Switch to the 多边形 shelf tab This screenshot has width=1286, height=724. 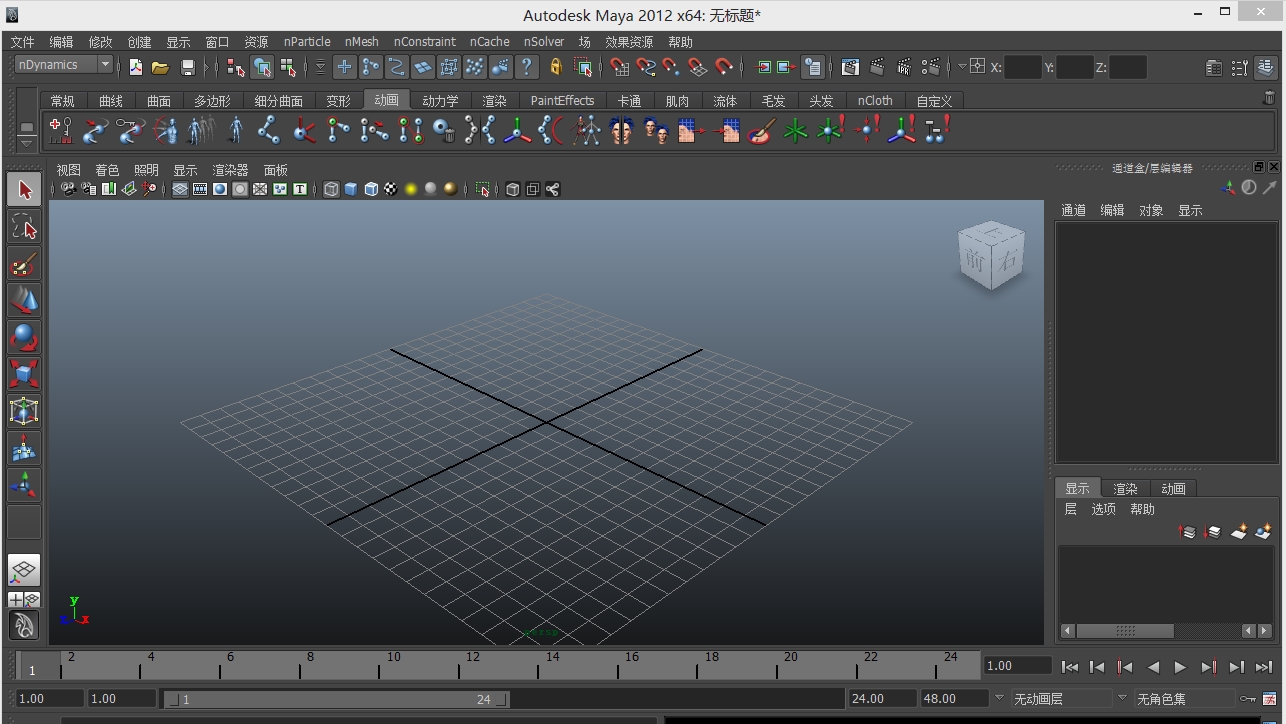click(212, 101)
